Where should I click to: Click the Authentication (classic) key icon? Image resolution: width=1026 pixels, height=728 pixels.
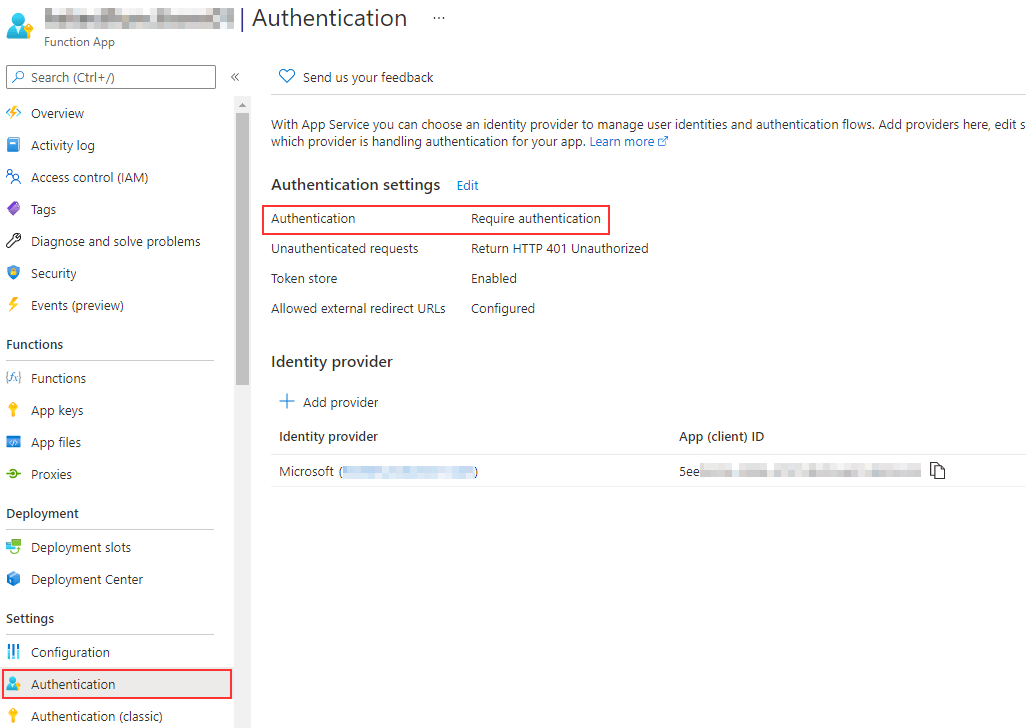(x=13, y=716)
